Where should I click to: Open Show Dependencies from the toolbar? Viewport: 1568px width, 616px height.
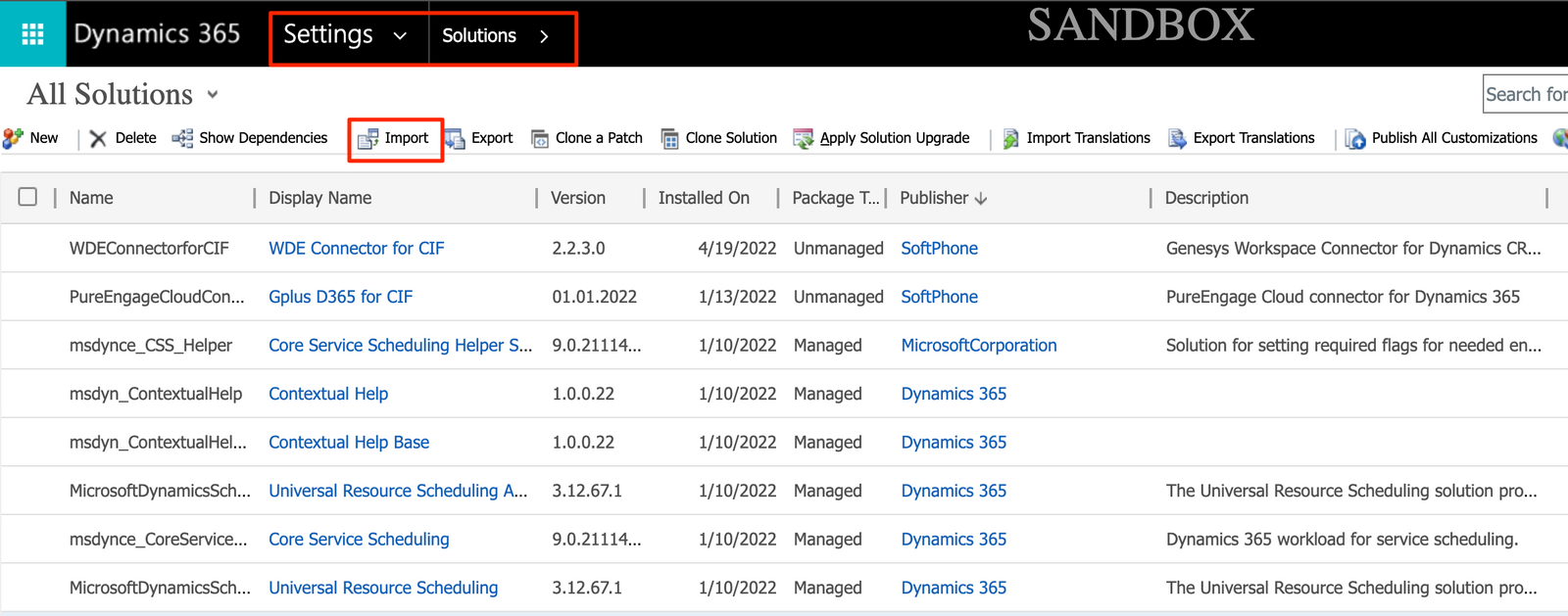(x=250, y=138)
